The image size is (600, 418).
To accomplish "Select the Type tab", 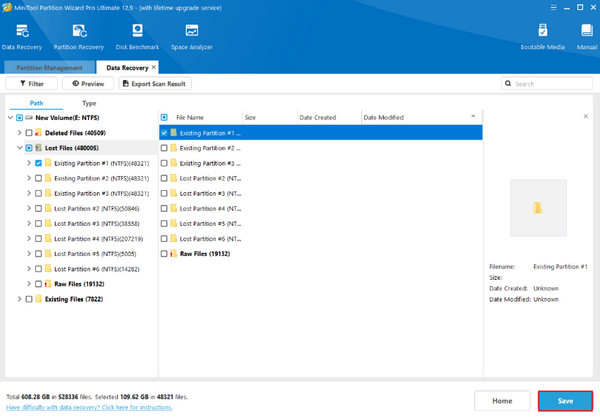I will coord(89,103).
